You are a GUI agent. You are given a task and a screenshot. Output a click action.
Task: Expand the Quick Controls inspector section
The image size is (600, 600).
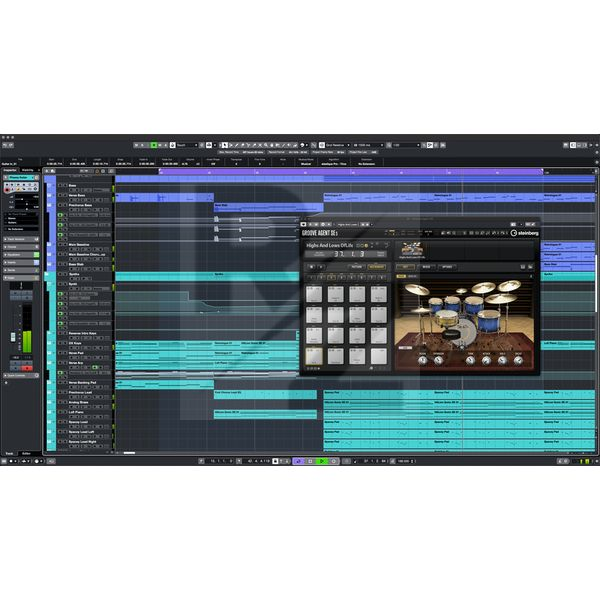21,376
